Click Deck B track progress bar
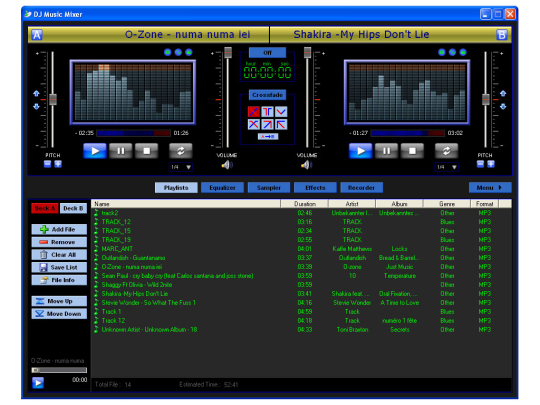Viewport: 540px width, 405px height. point(408,133)
